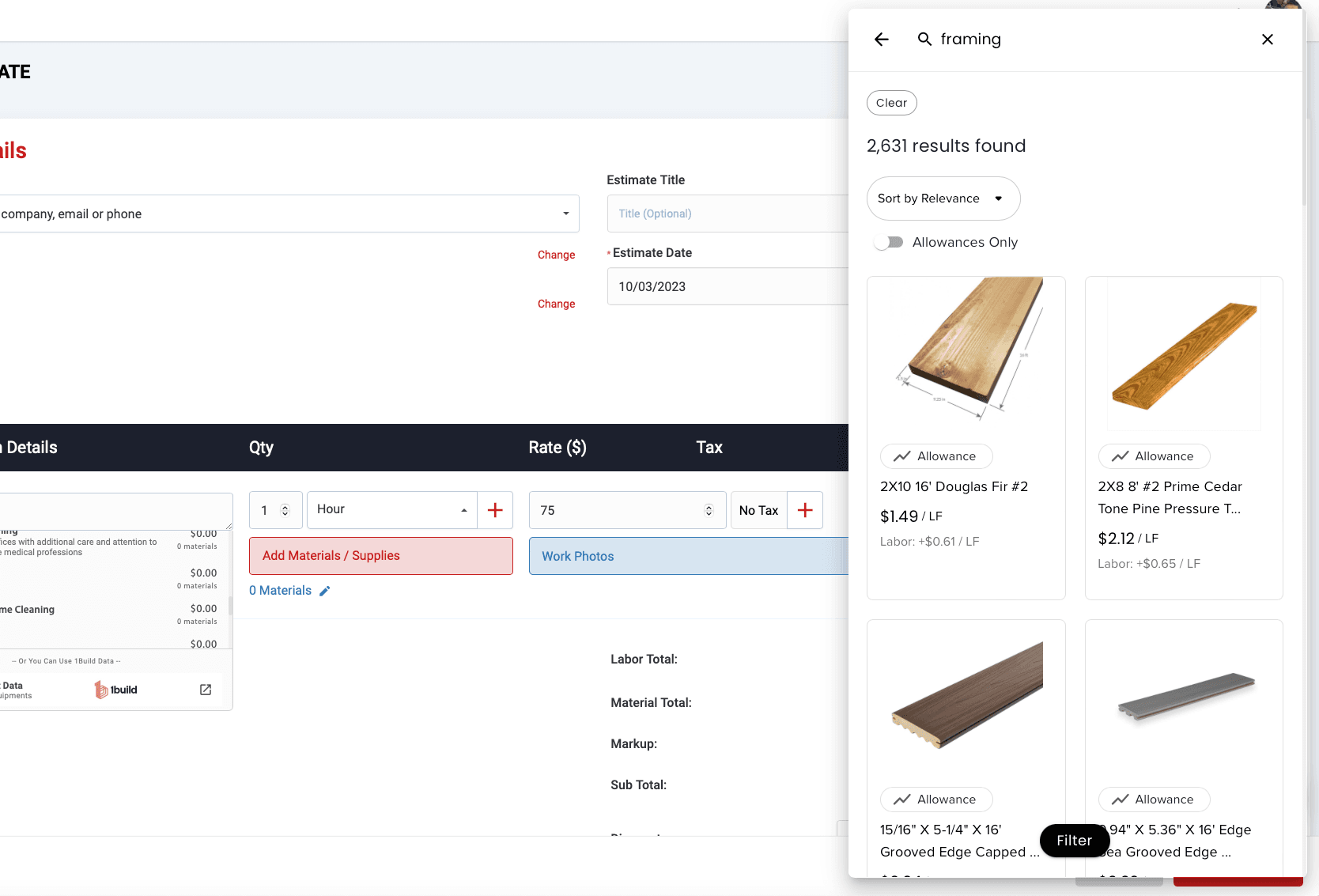The height and width of the screenshot is (896, 1319).
Task: Open the 1build external link icon
Action: 206,690
